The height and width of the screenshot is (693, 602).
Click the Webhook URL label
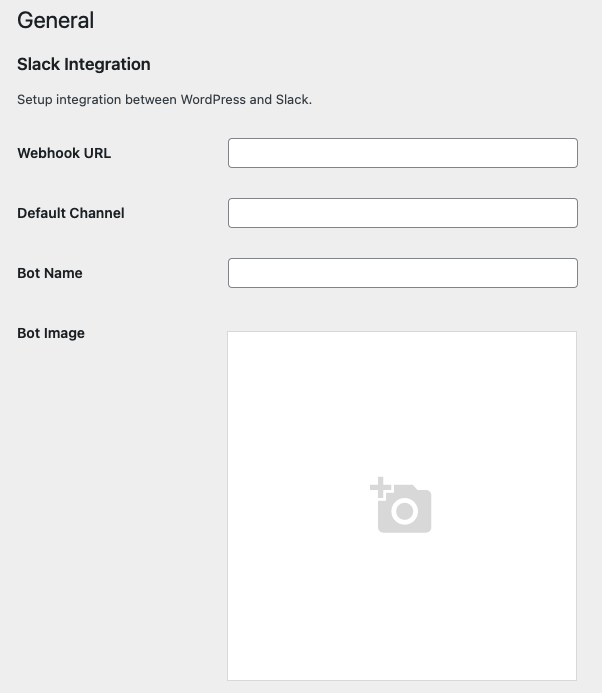tap(64, 153)
